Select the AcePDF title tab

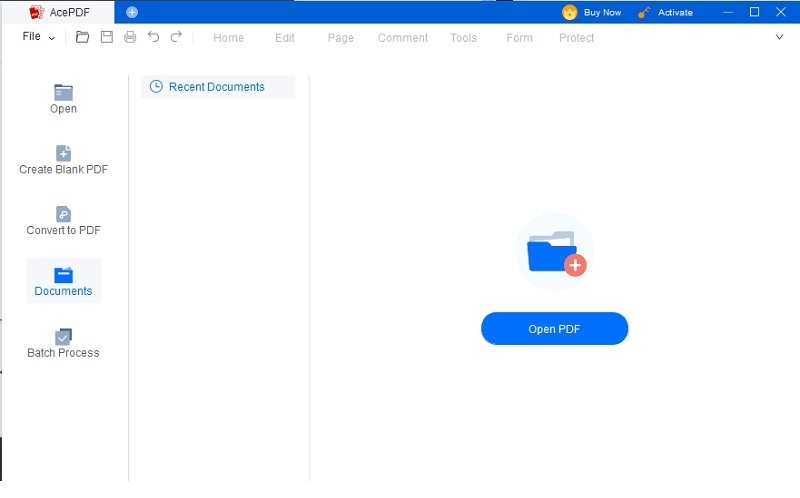(59, 12)
